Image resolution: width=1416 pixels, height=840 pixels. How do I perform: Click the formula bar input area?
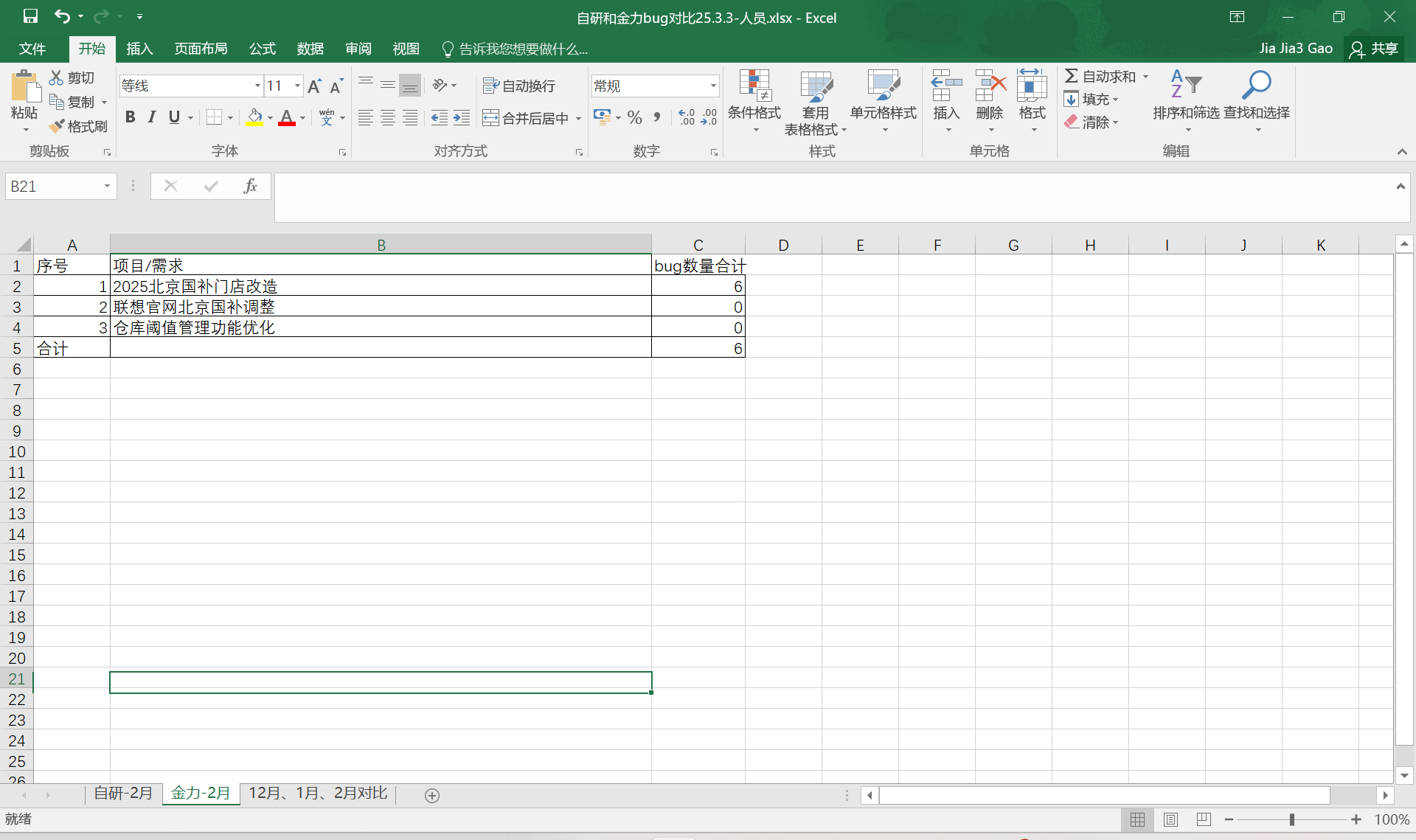[833, 196]
